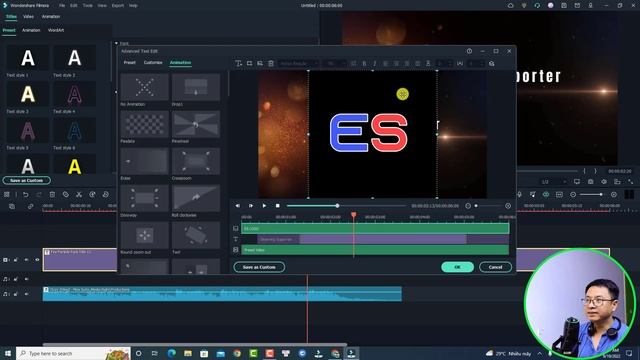This screenshot has width=640, height=360.
Task: Adjust main timeline zoom slider
Action: coord(593,195)
